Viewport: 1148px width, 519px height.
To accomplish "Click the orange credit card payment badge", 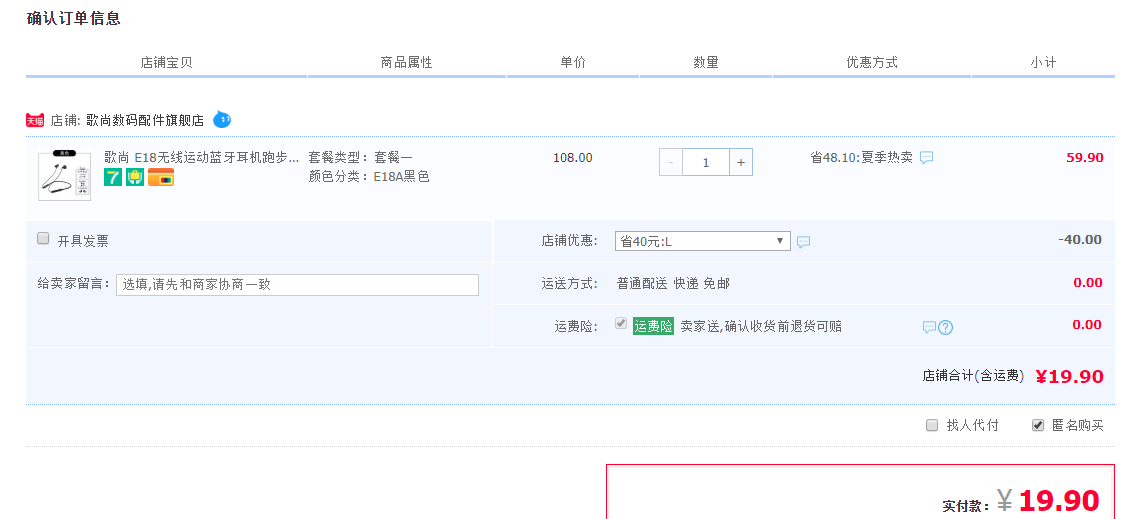I will point(161,177).
